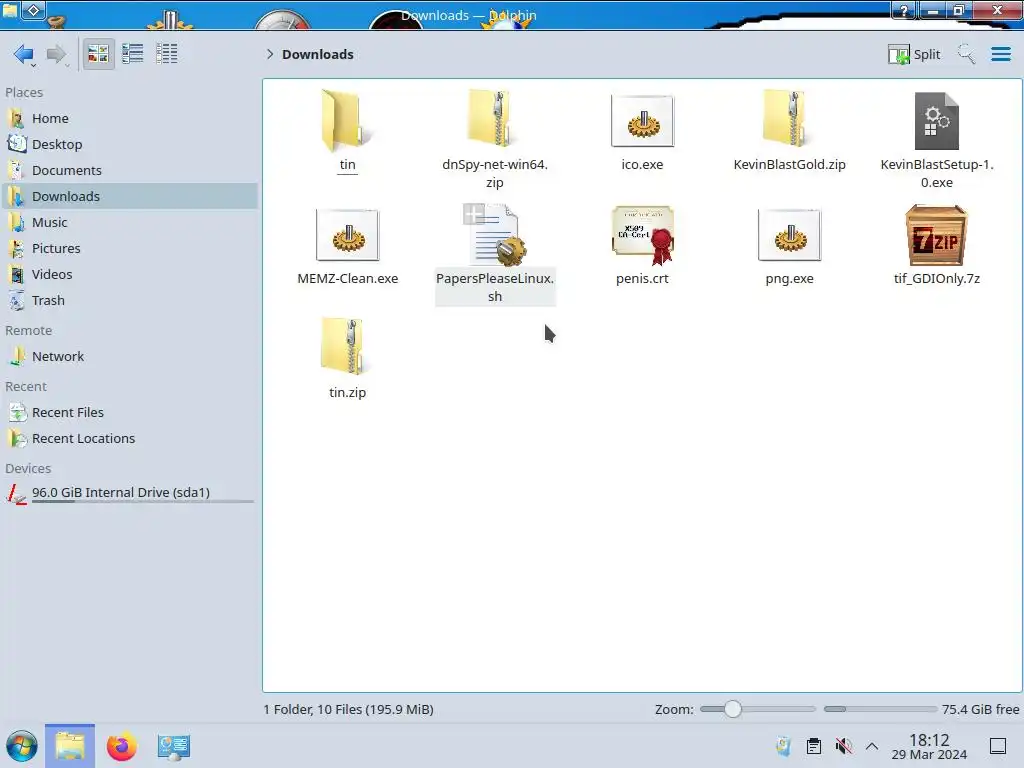Open the 96.0 GiB Internal Drive (sda1)

click(131, 493)
